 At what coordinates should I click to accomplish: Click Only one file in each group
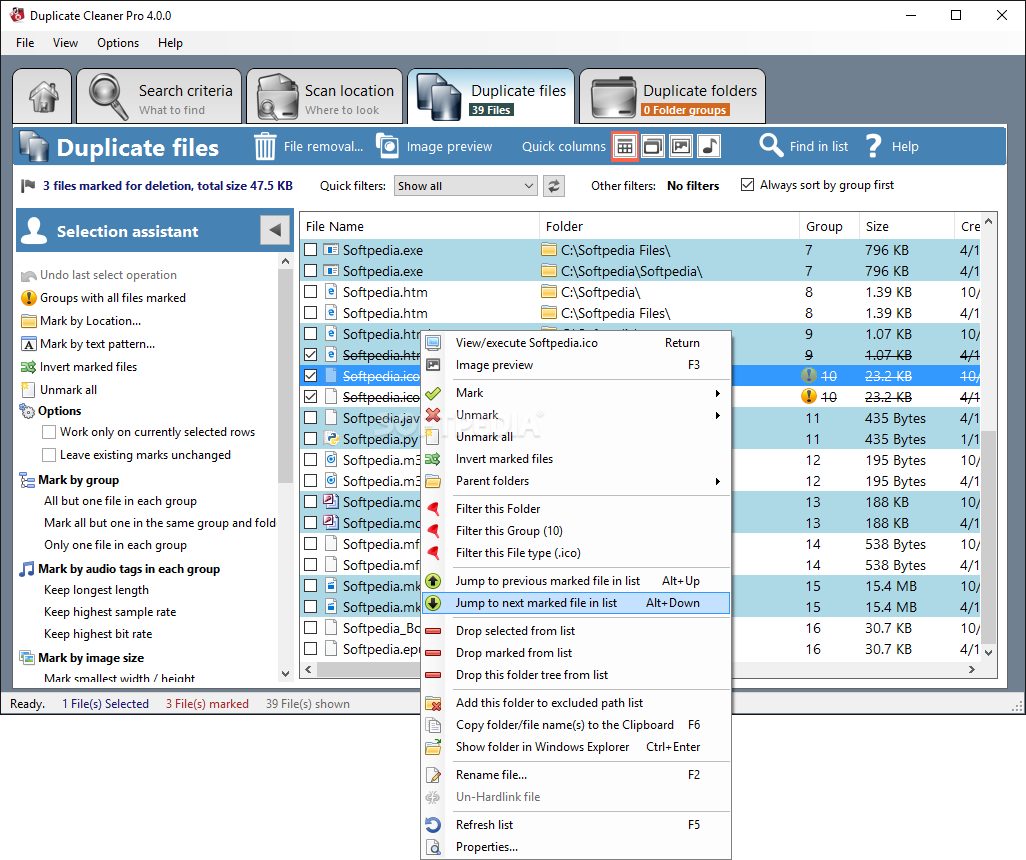115,545
